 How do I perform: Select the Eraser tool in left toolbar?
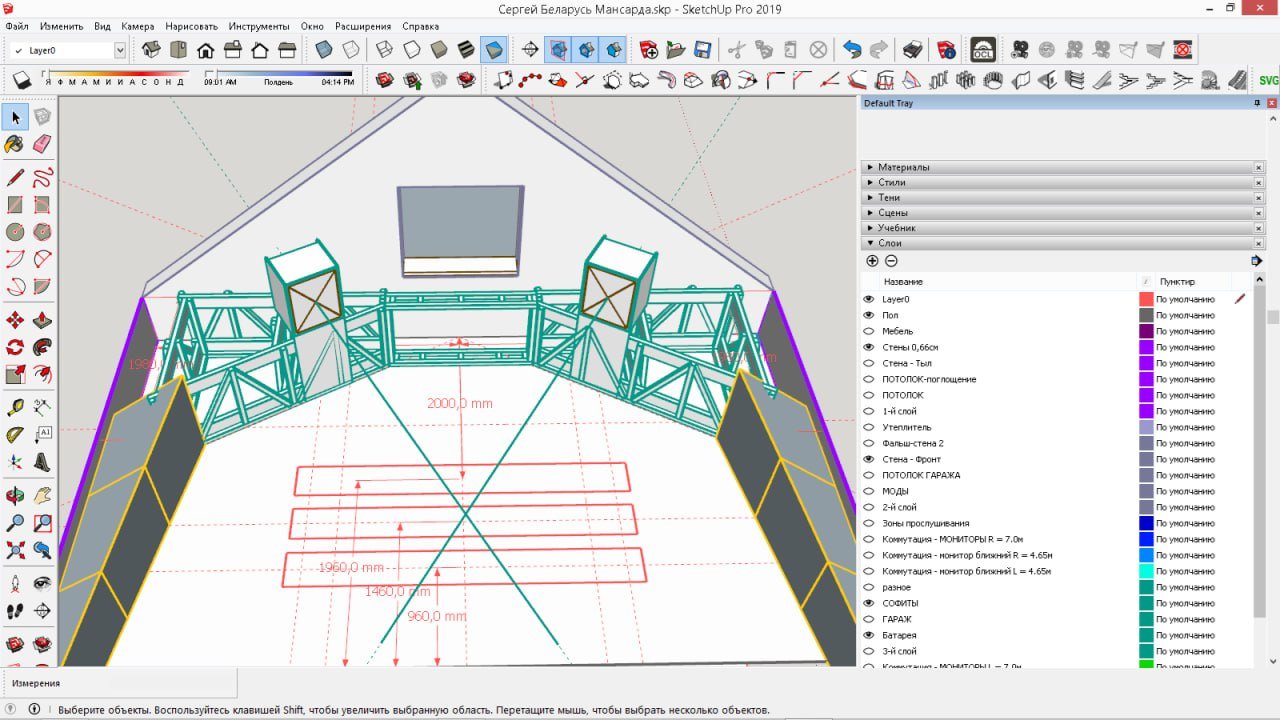pos(42,145)
